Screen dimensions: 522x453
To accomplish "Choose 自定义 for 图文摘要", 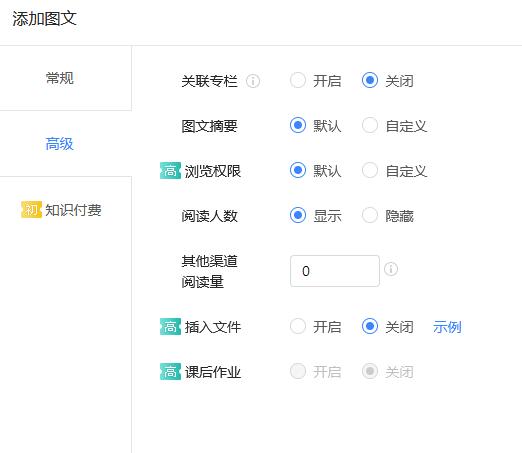I will coord(370,125).
